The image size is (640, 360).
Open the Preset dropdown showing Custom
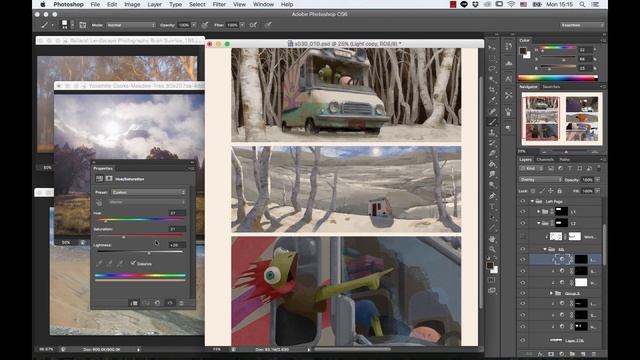[149, 192]
